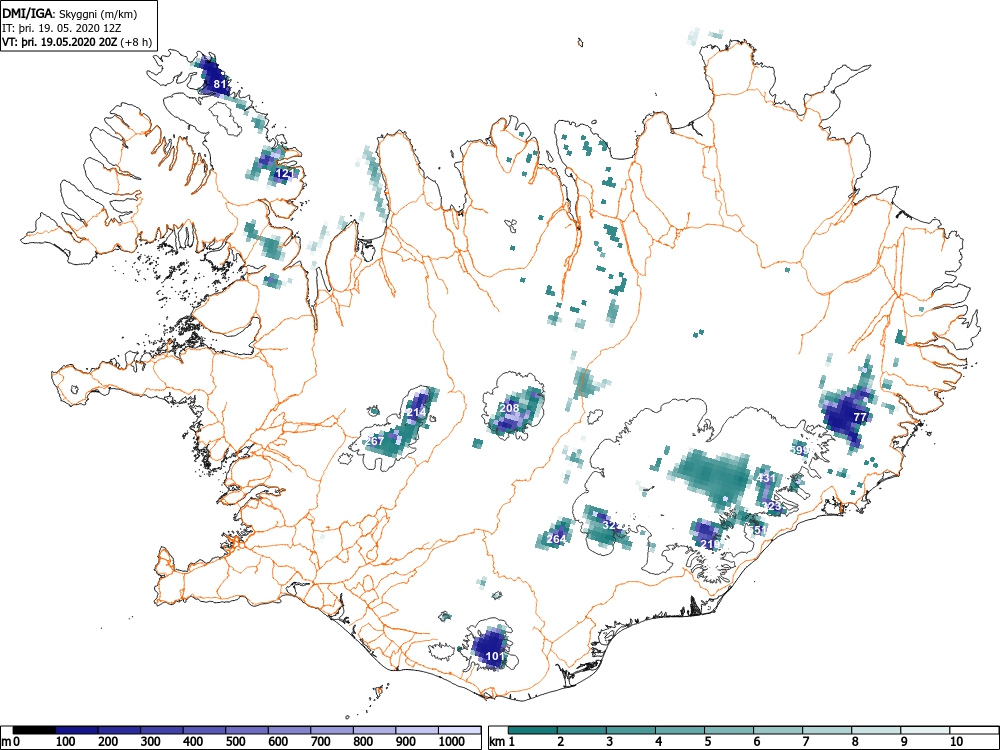Select the near-white swatch between 9 and 10 km
Viewport: 1000px width, 750px height.
(925, 730)
